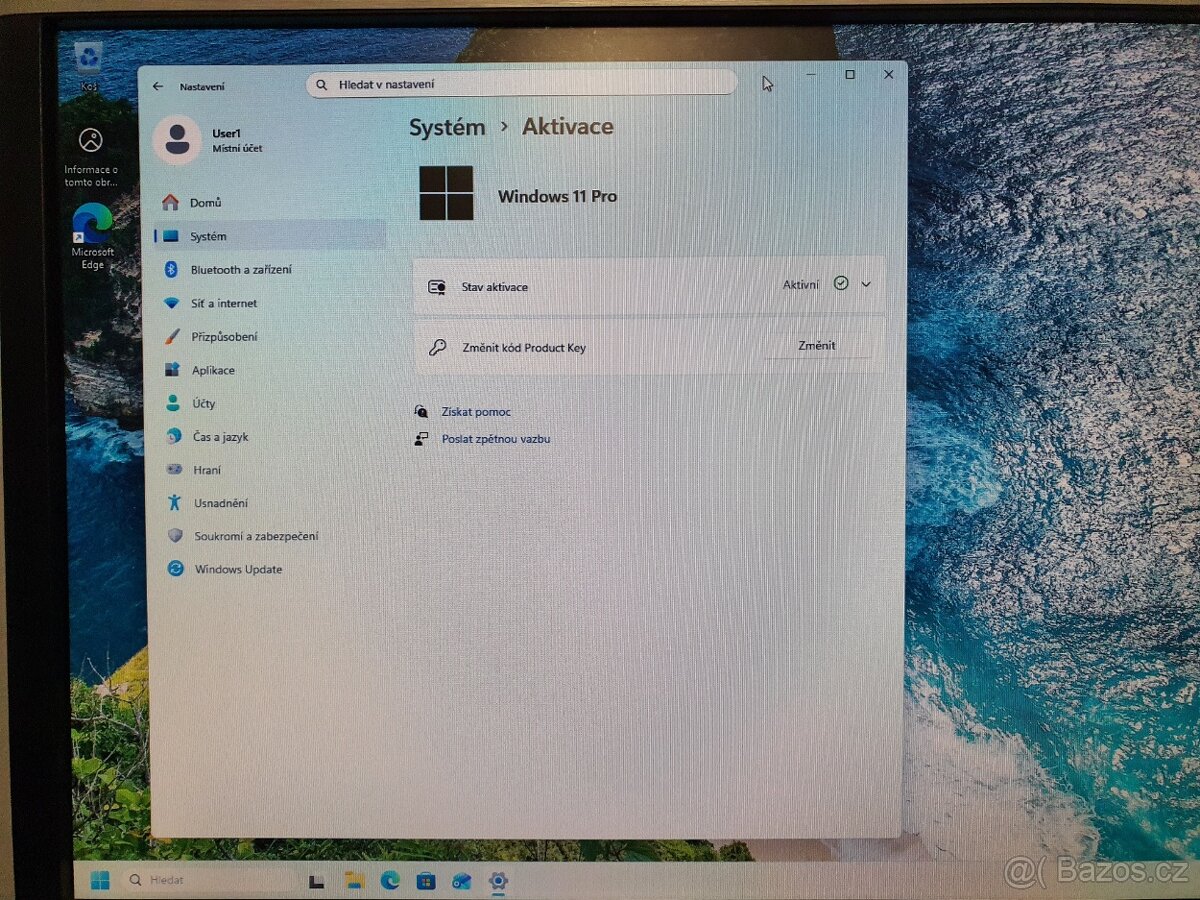Open the Usnadnění accessibility section
The height and width of the screenshot is (900, 1200).
coord(220,502)
